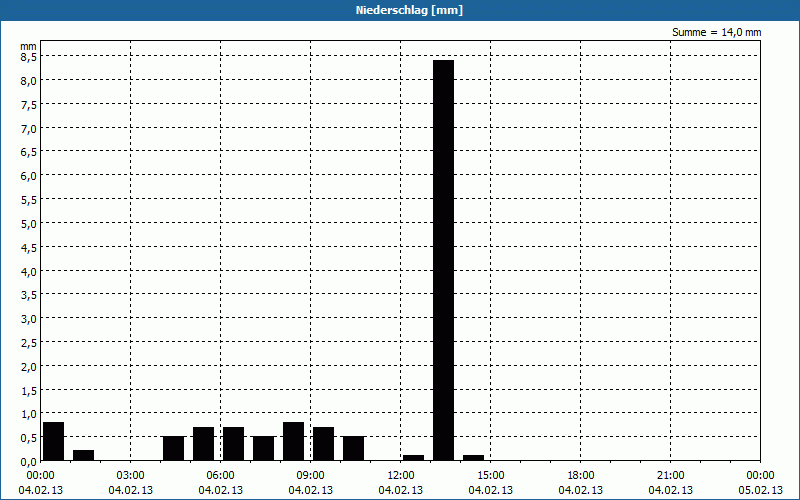Click the 7,0 y-axis label
The width and height of the screenshot is (800, 500).
tap(29, 129)
